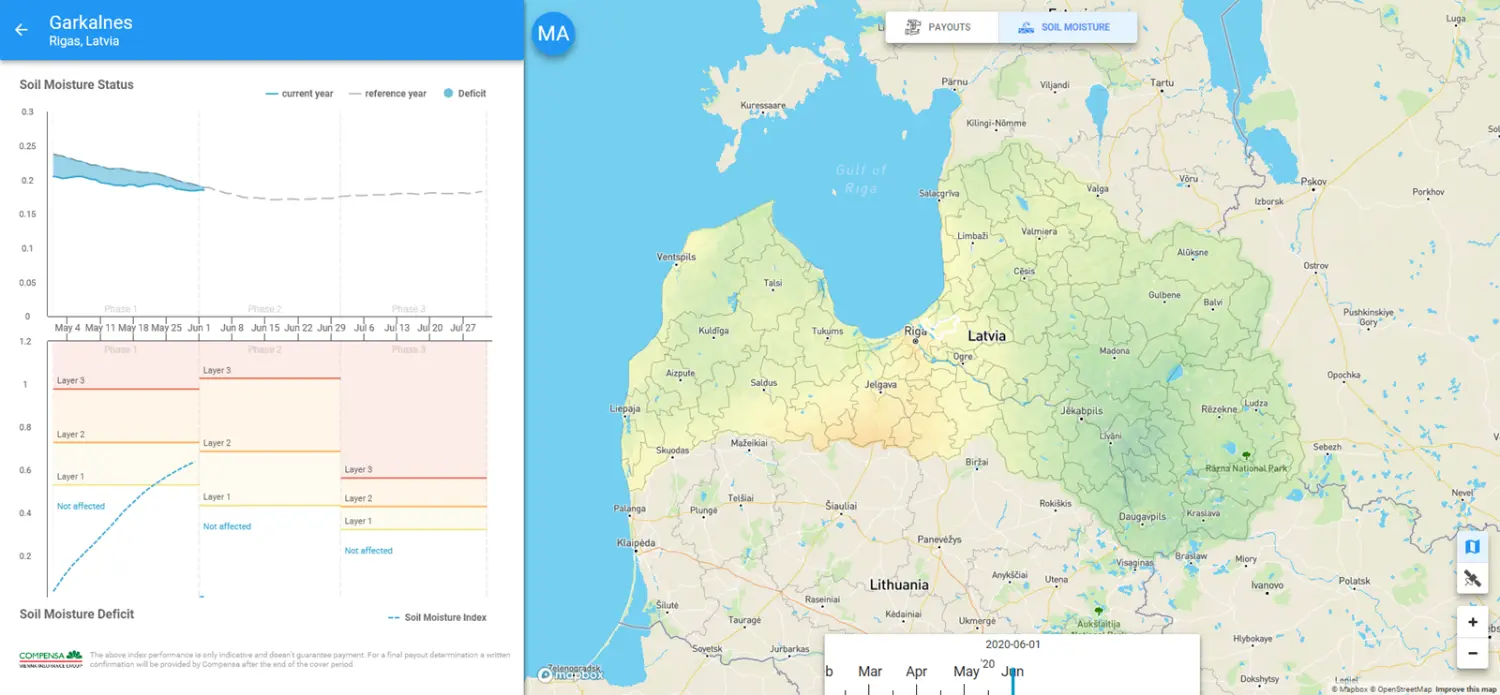The width and height of the screenshot is (1500, 695).
Task: Click the droplet icon on Soil Moisture tab
Action: coord(1026,27)
